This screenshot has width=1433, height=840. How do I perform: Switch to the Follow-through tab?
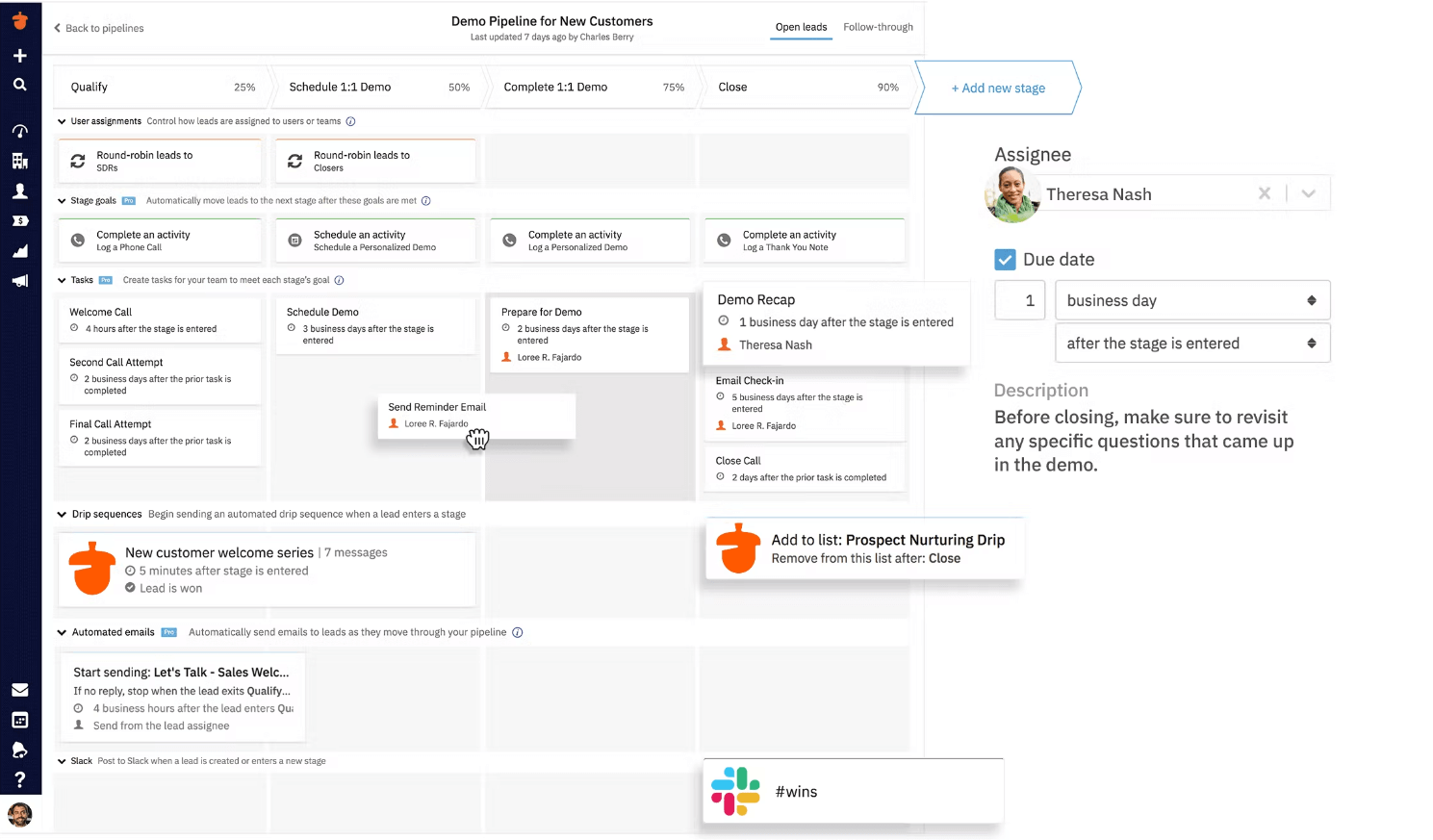(878, 26)
